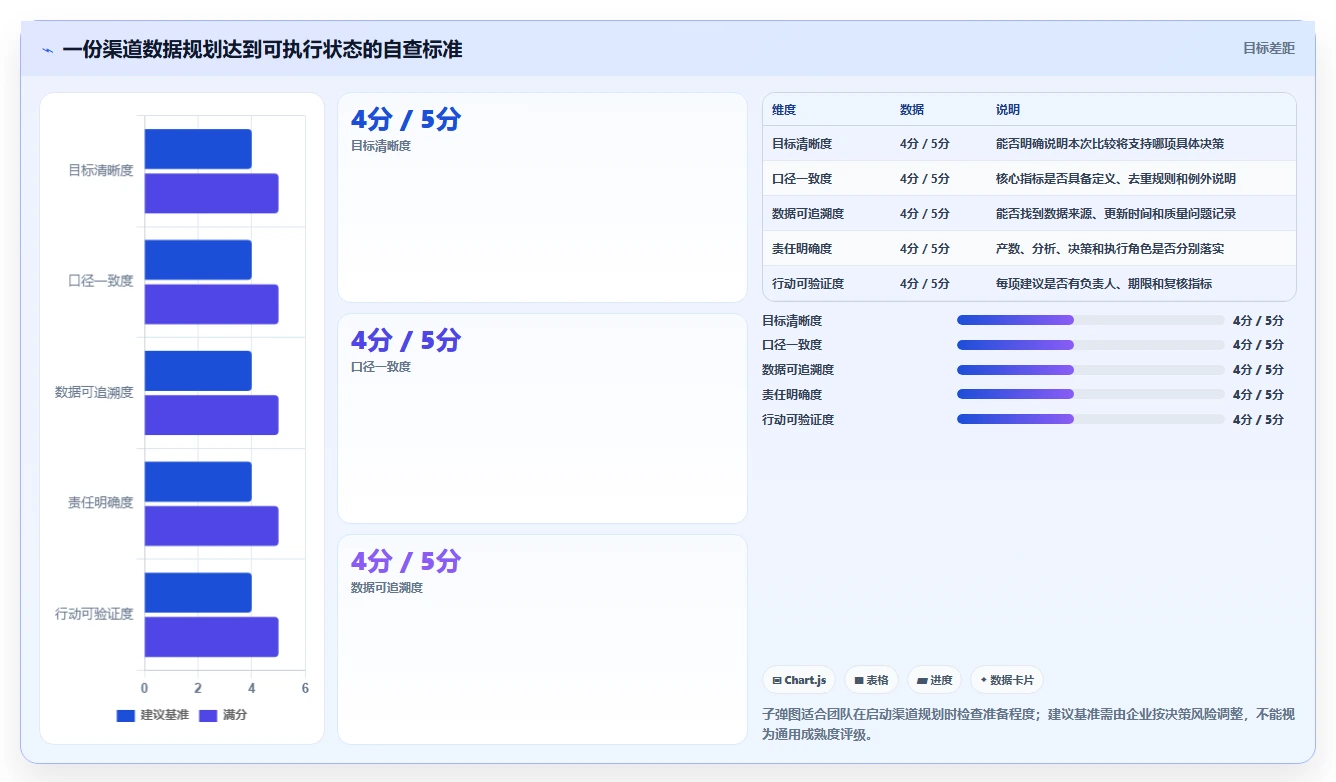Click the zigzag icon before the page title

click(x=48, y=50)
